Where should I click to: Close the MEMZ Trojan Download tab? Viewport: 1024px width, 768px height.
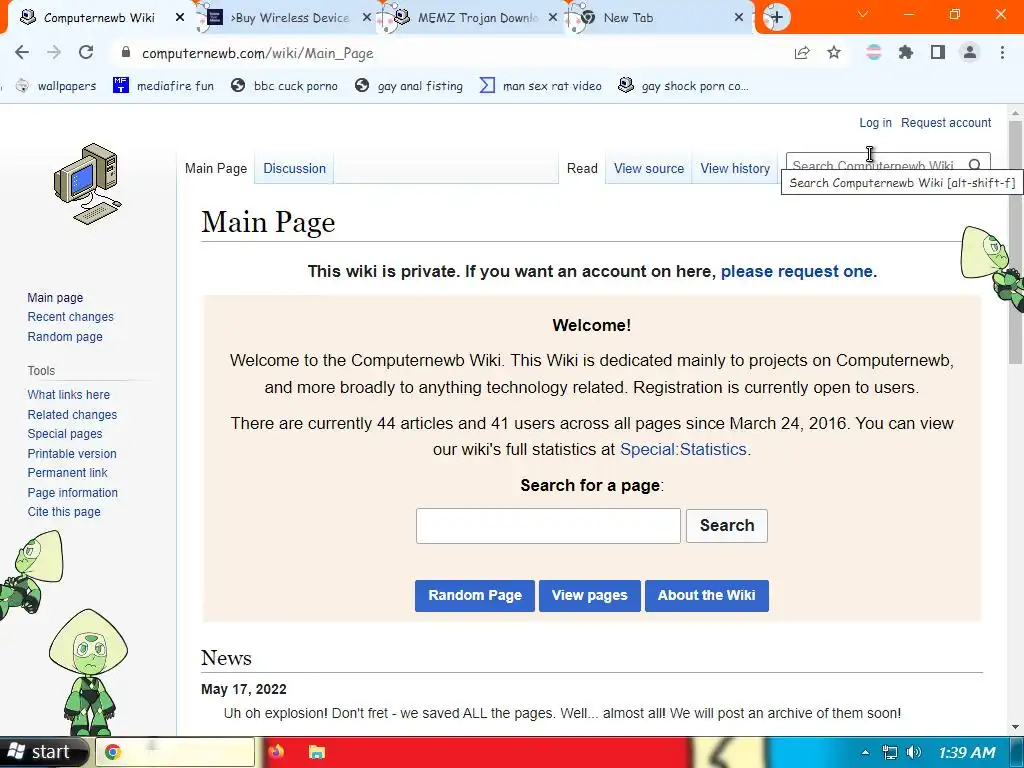click(x=552, y=18)
